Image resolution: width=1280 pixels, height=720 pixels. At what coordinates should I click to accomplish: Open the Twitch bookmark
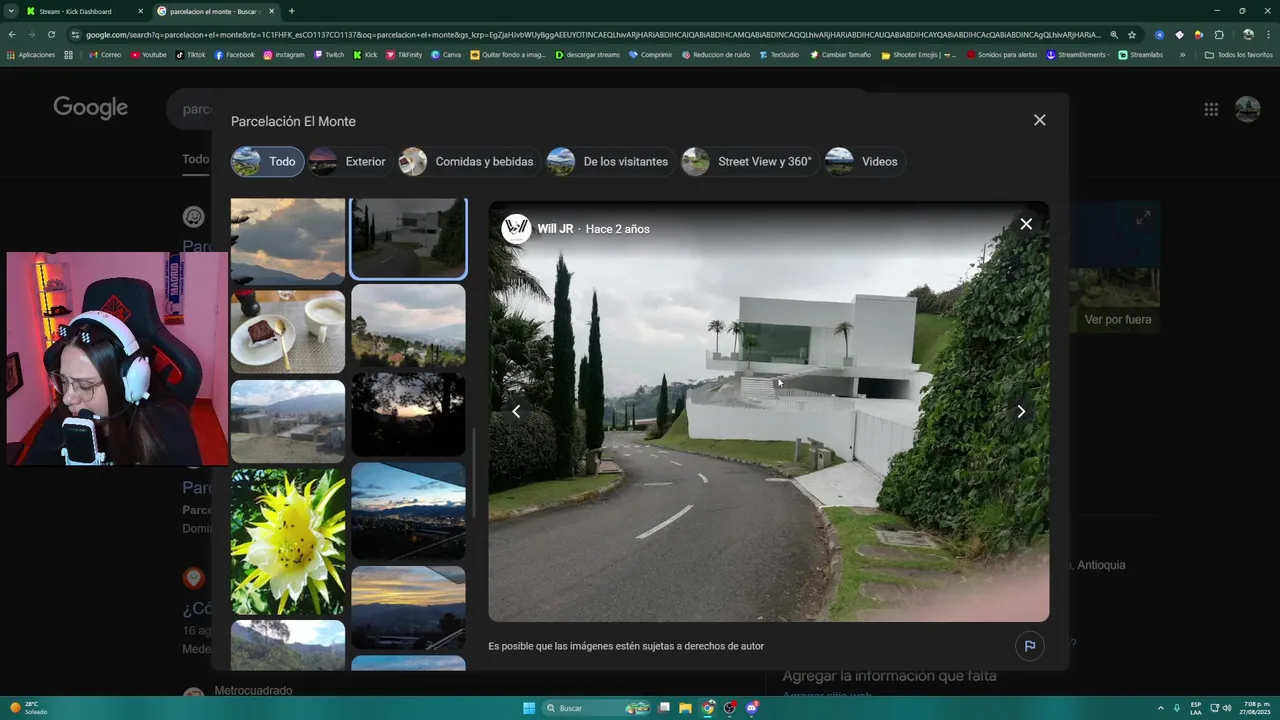pos(329,55)
